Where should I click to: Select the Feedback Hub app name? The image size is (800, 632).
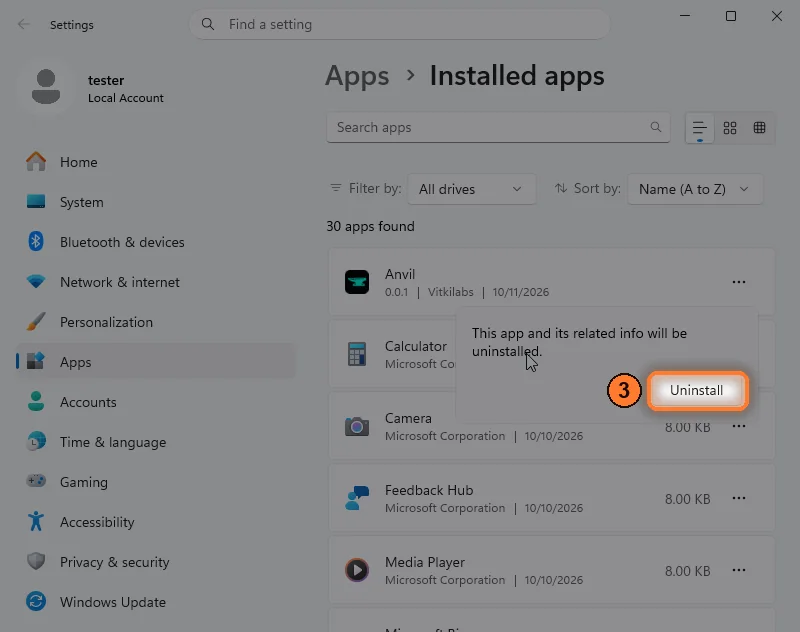tap(429, 490)
